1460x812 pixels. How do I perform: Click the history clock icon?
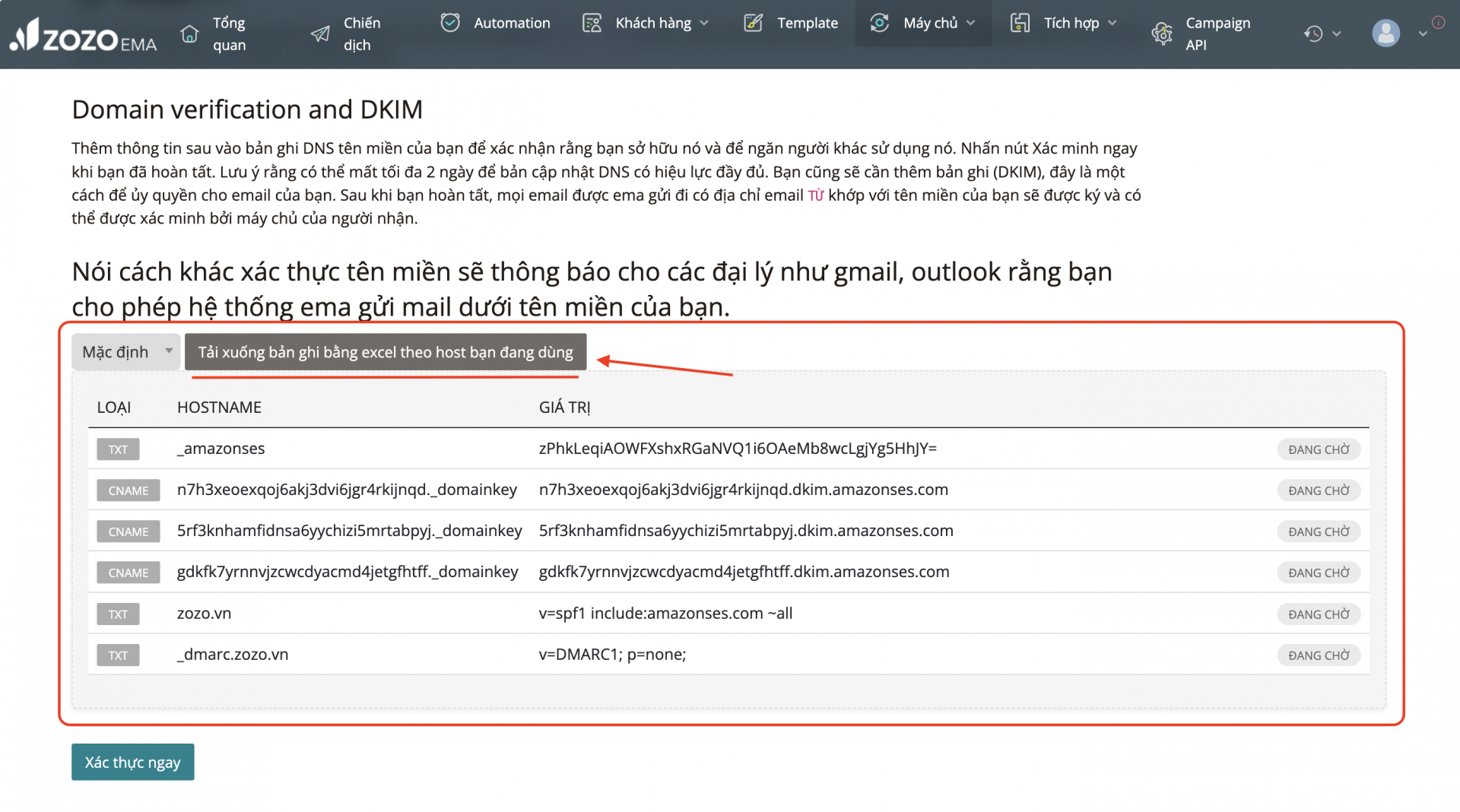(1313, 33)
